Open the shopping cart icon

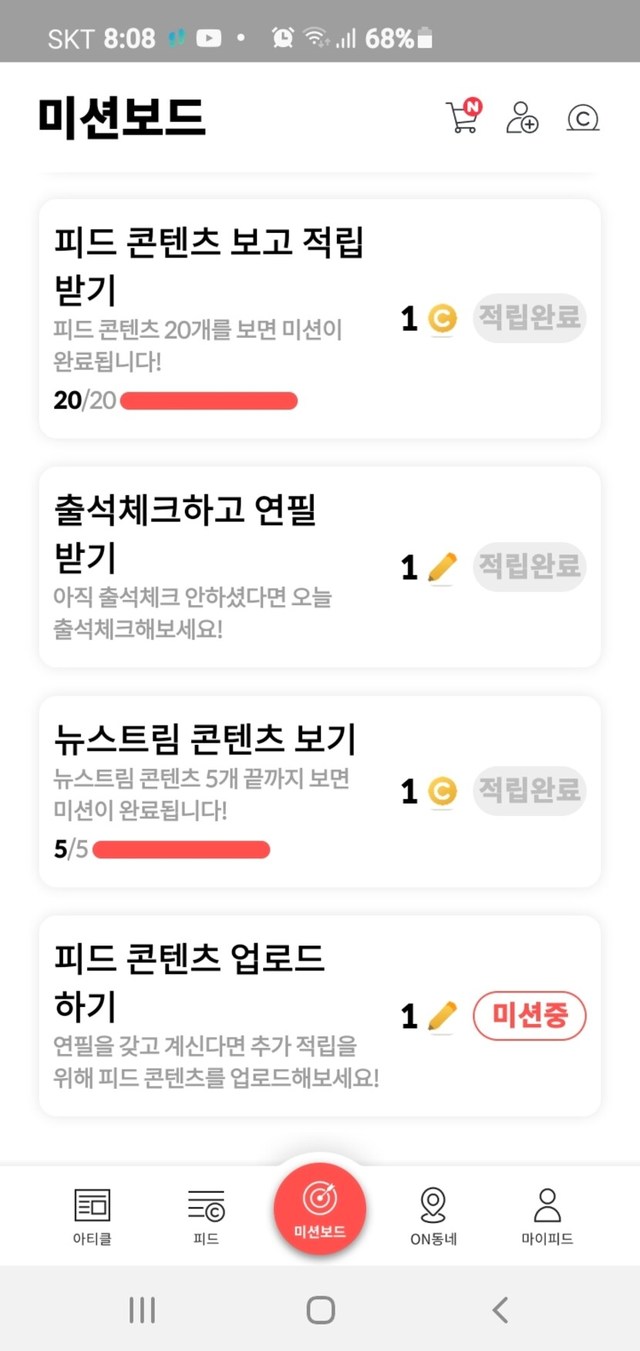(x=462, y=117)
